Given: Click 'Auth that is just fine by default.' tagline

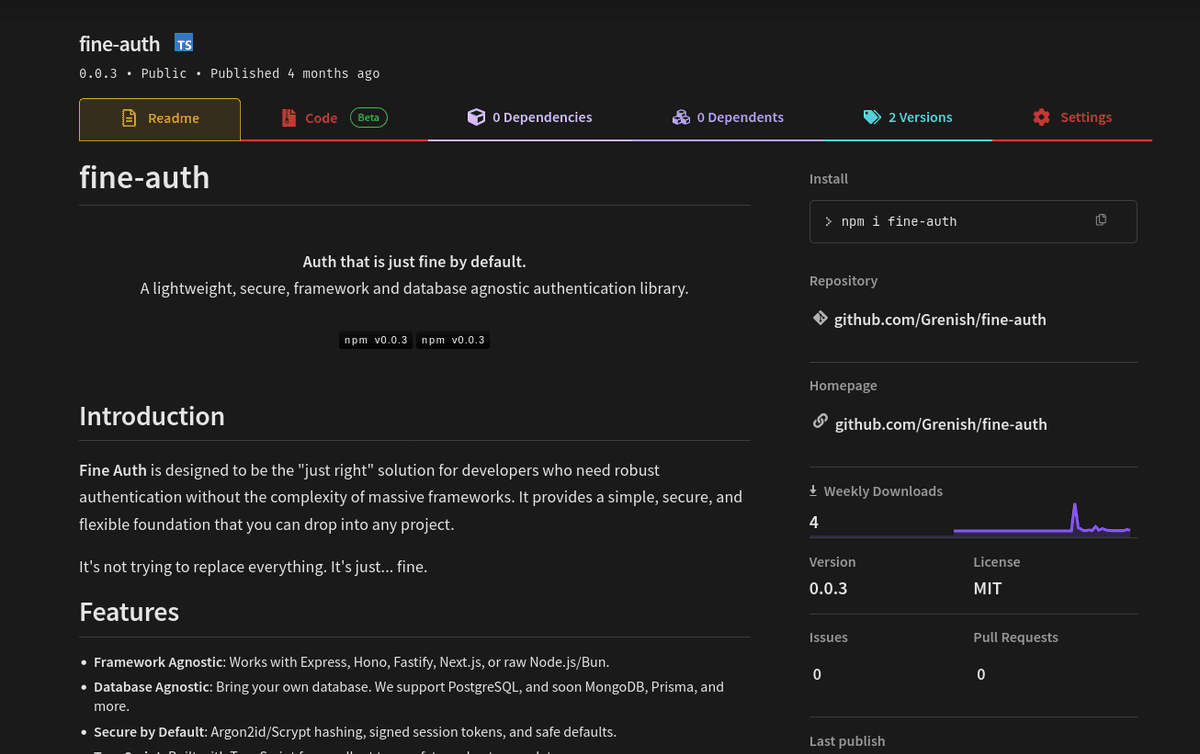Looking at the screenshot, I should click(414, 262).
